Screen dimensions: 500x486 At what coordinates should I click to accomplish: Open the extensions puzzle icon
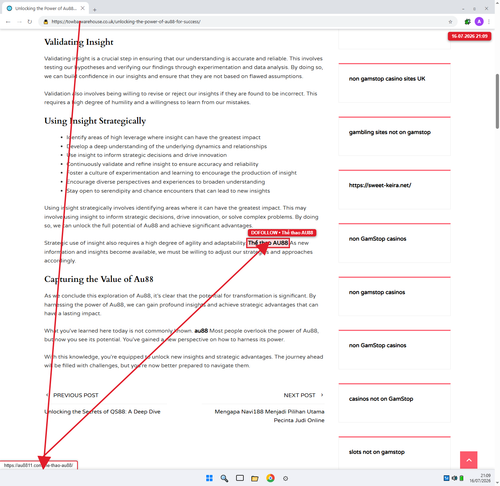(467, 22)
